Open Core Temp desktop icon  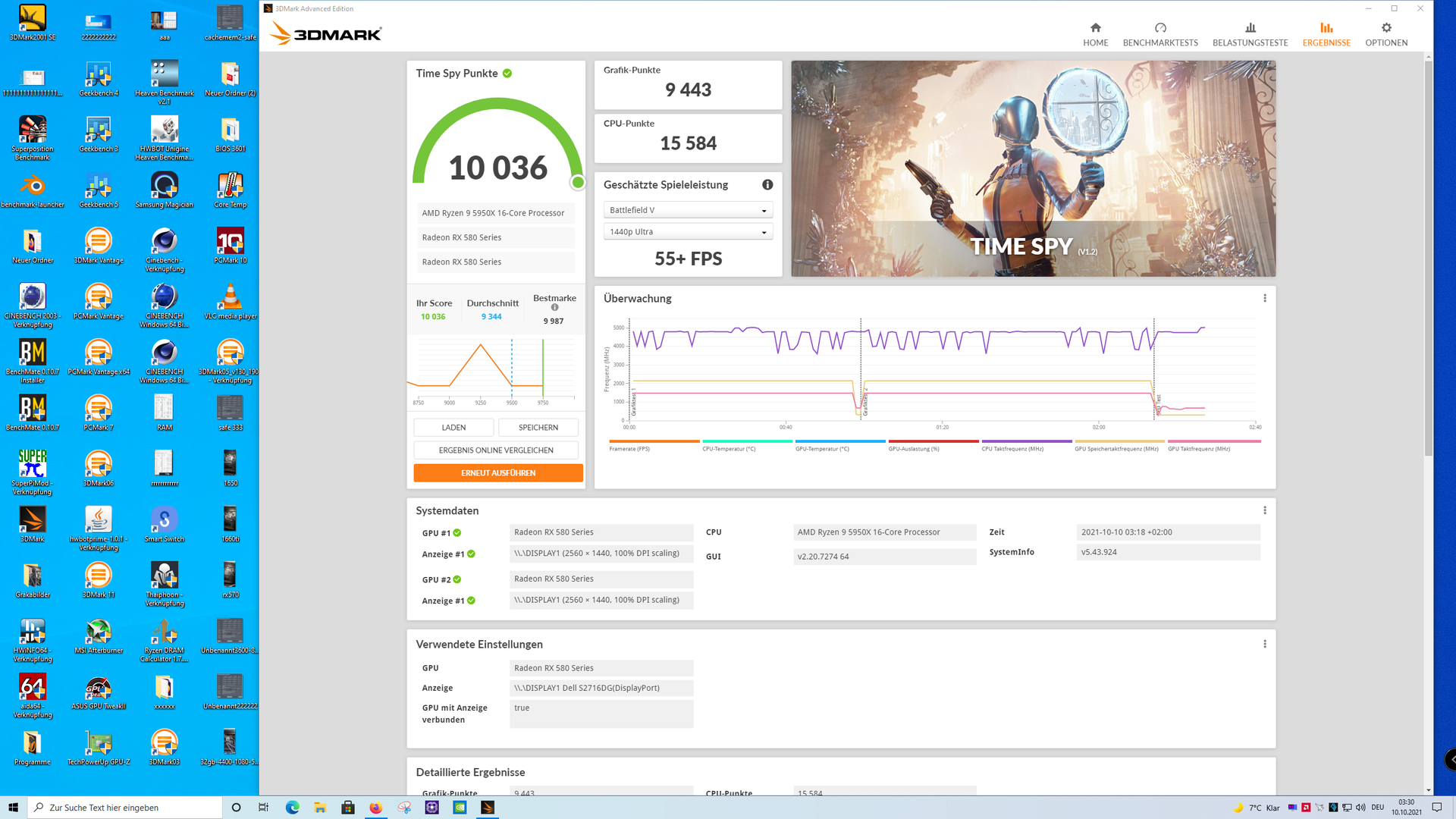coord(231,190)
